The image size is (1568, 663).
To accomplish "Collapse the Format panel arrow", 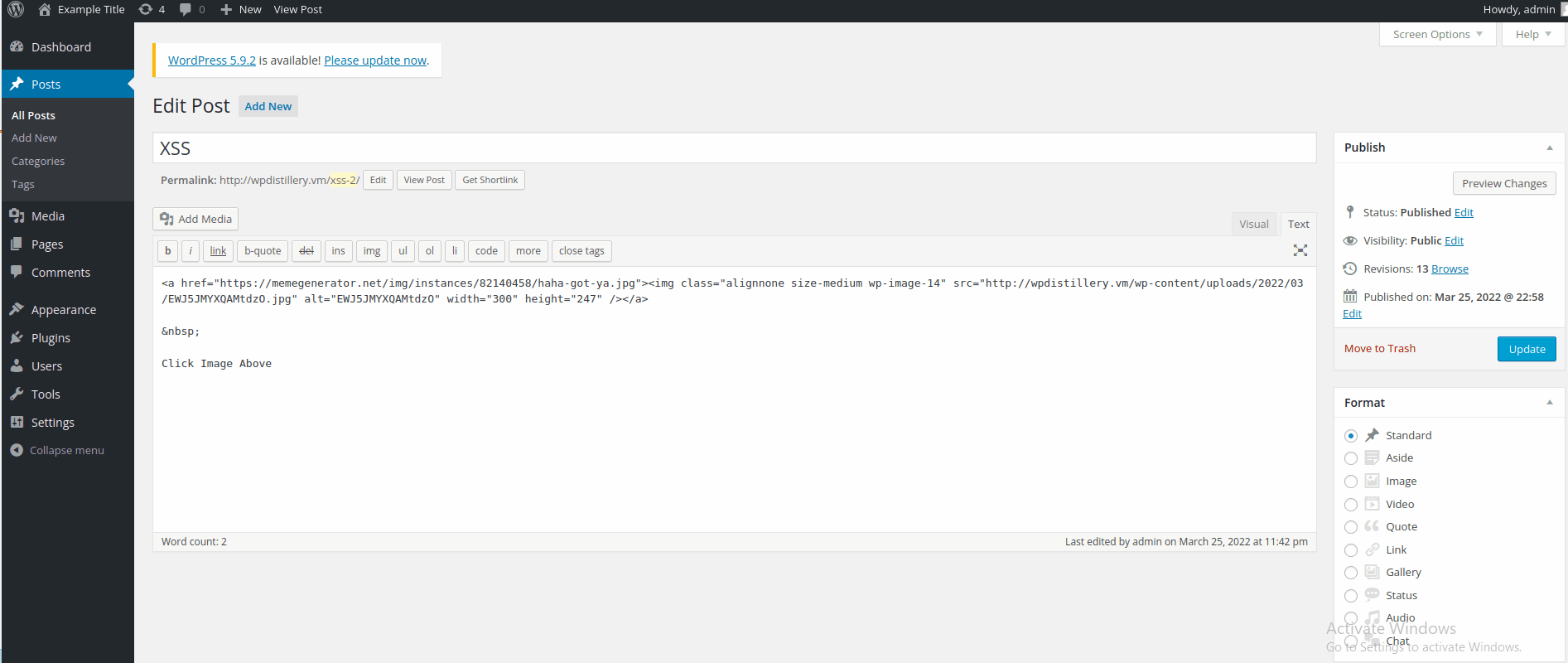I will [1550, 403].
